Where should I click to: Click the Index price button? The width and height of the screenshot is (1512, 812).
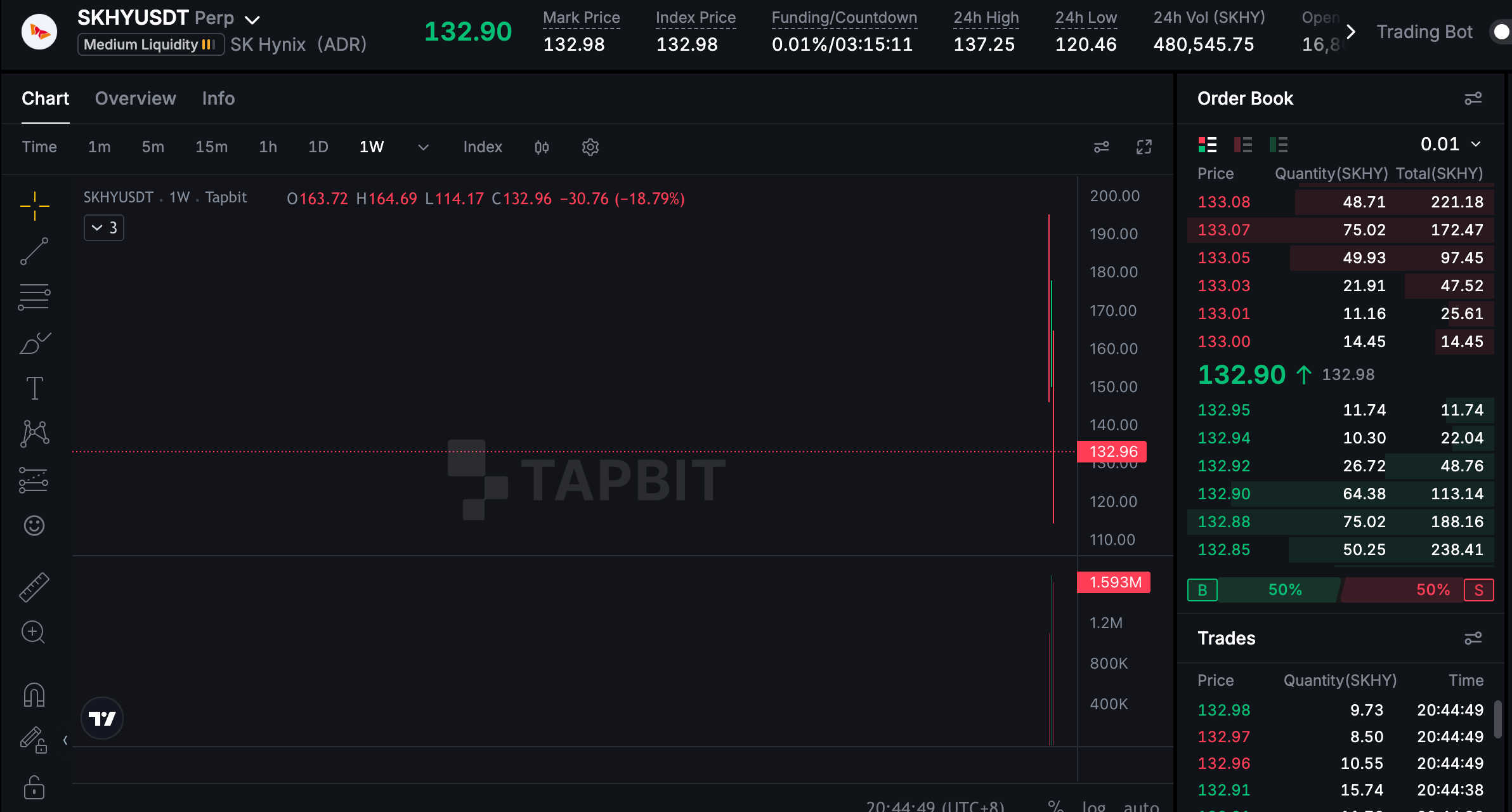point(483,147)
